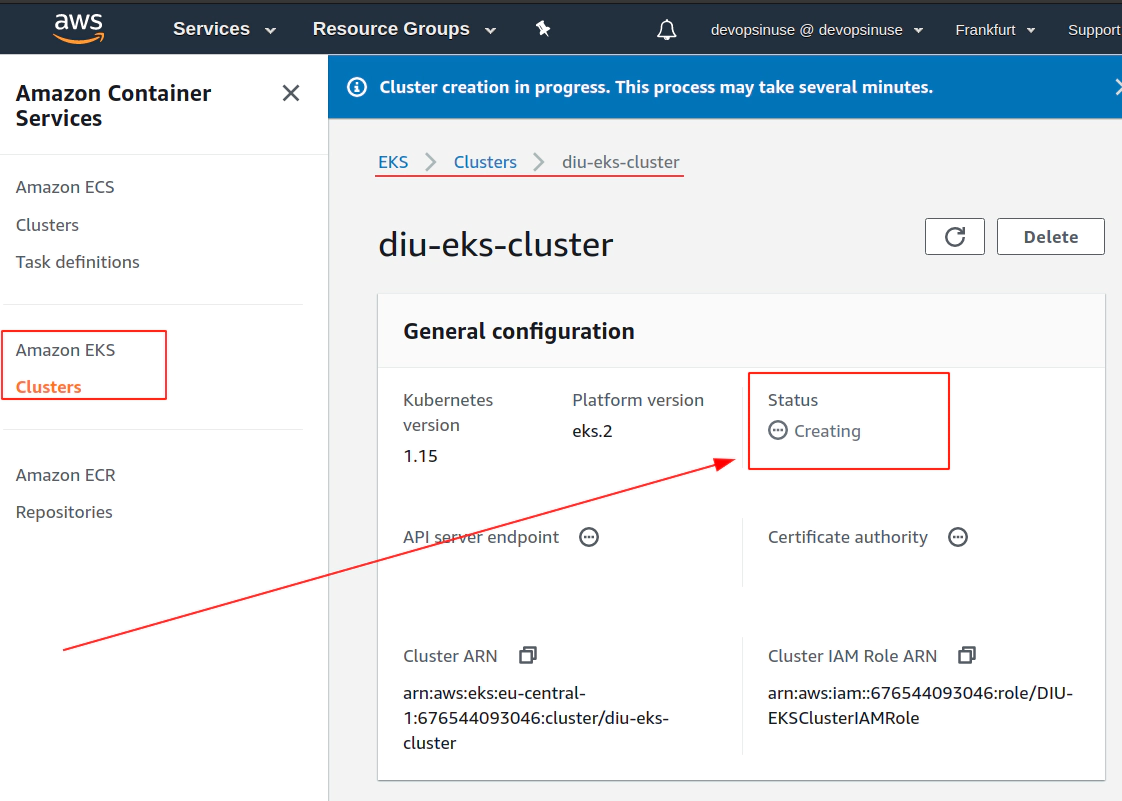1122x801 pixels.
Task: Select the Cluster ARN value text
Action: click(536, 718)
